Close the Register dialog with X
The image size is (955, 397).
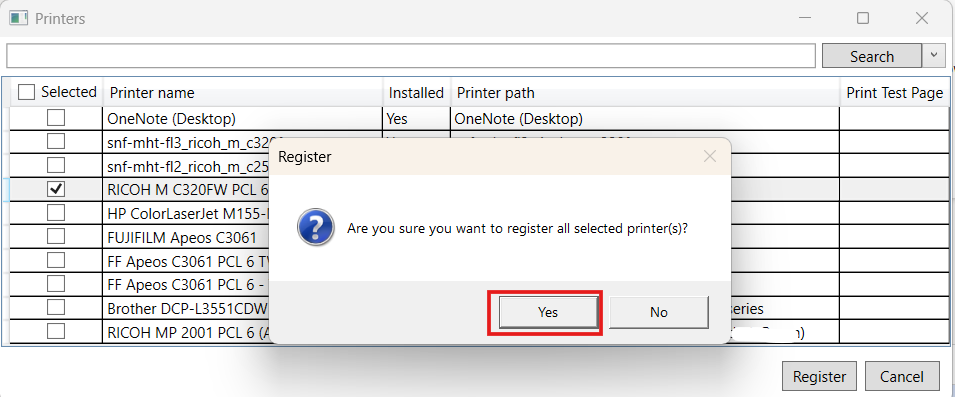coord(710,156)
